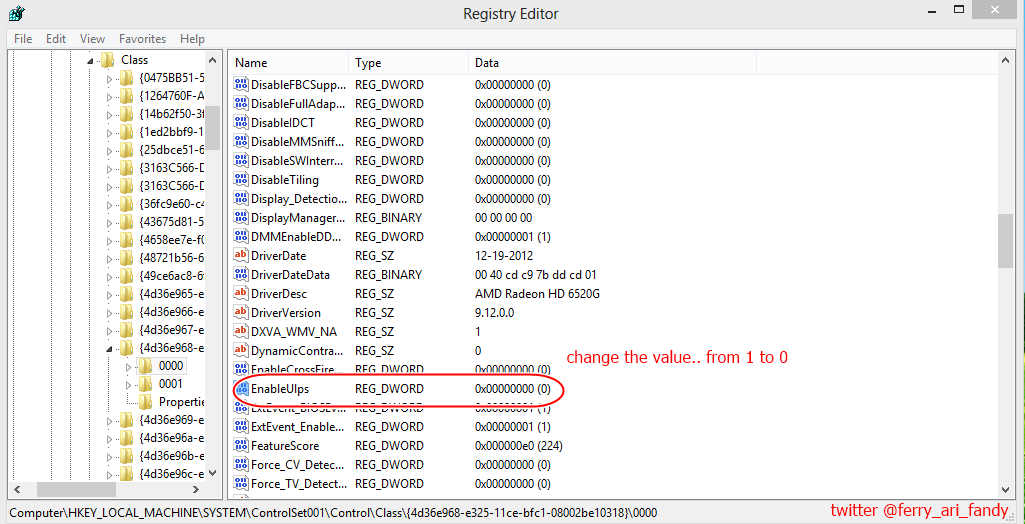Image resolution: width=1025 pixels, height=524 pixels.
Task: Click the folder icon of subkey 0000
Action: (145, 365)
